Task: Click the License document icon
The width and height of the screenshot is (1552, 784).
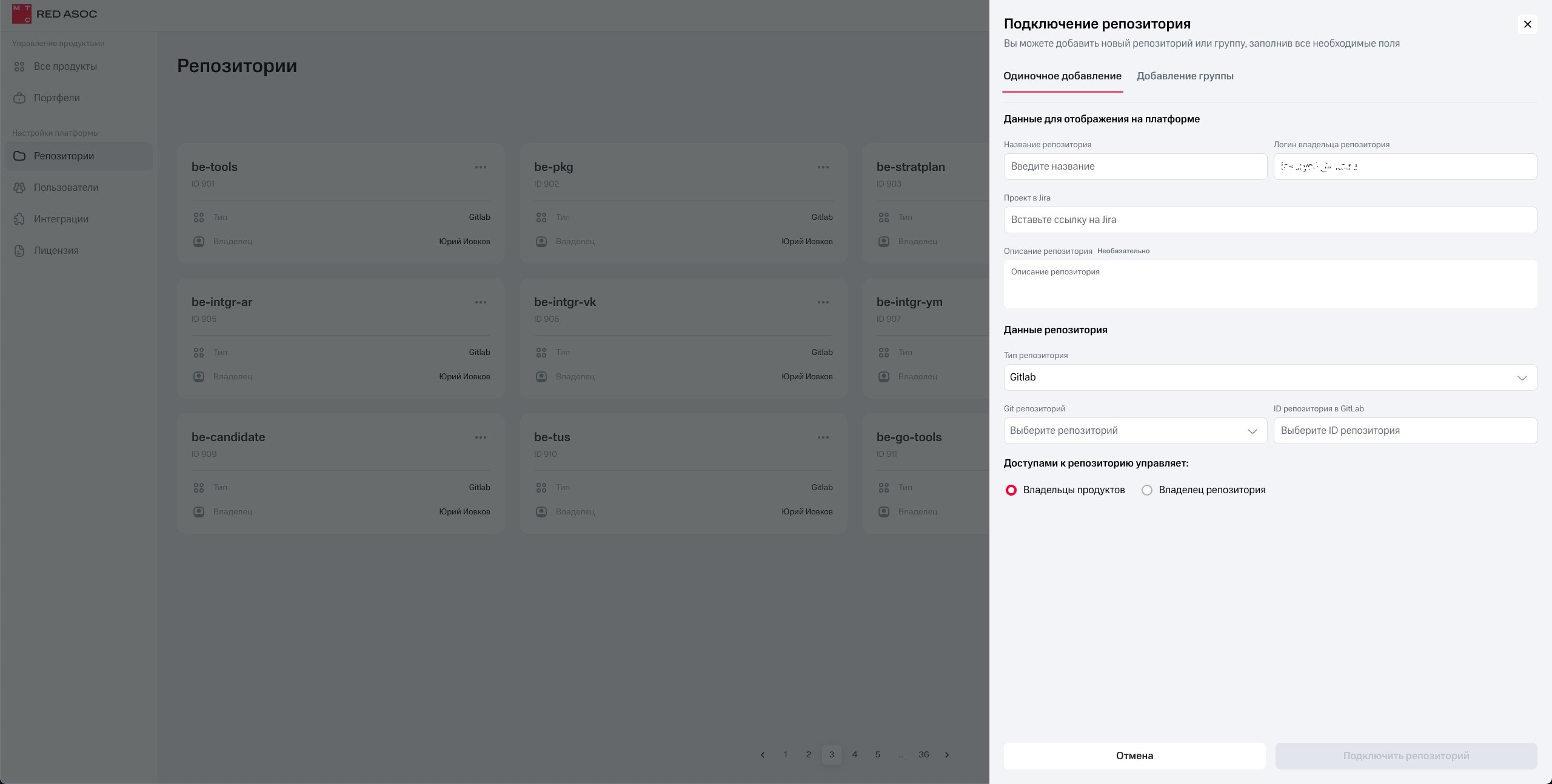Action: (19, 251)
